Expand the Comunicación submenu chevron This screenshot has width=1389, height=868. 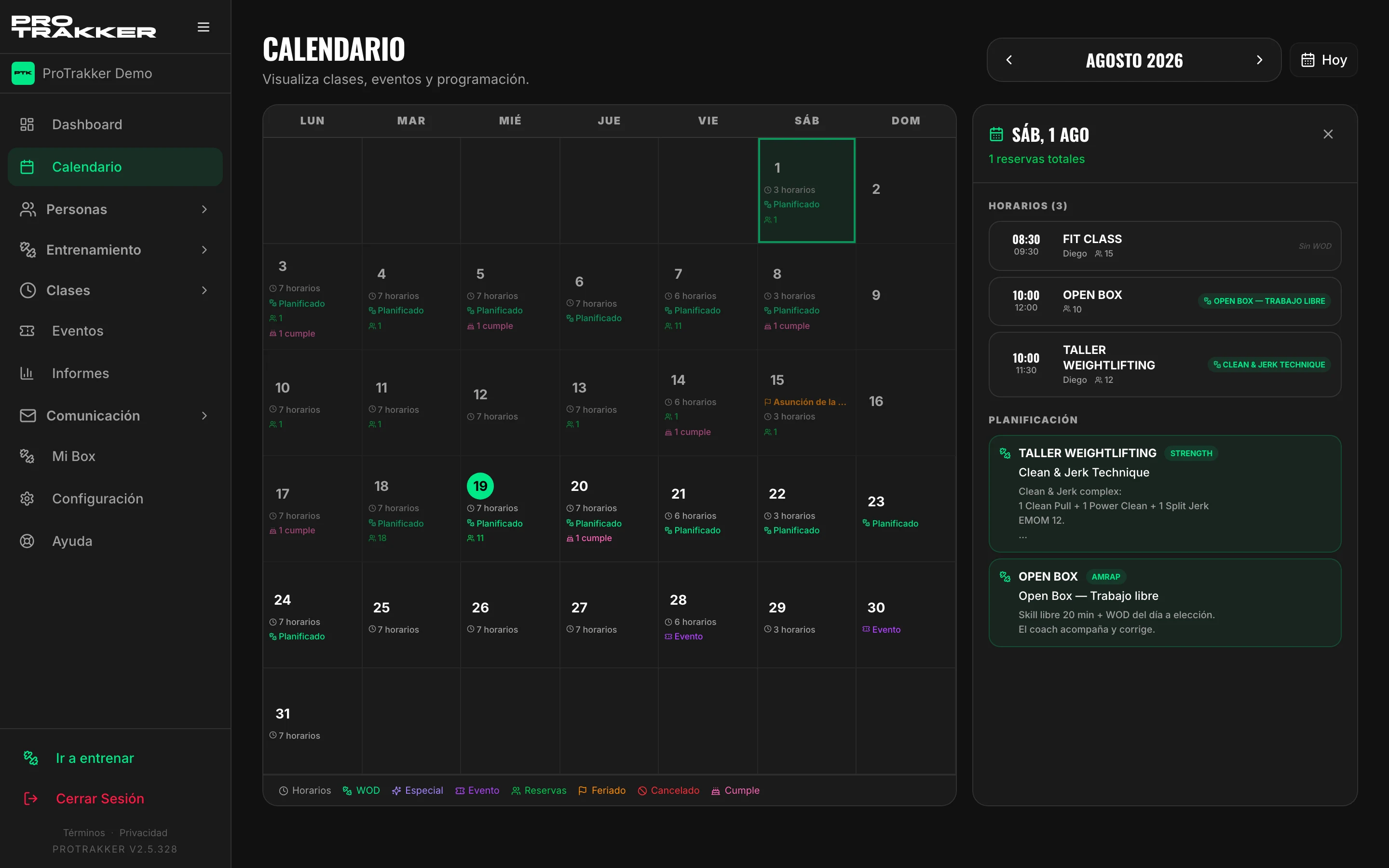click(x=204, y=416)
